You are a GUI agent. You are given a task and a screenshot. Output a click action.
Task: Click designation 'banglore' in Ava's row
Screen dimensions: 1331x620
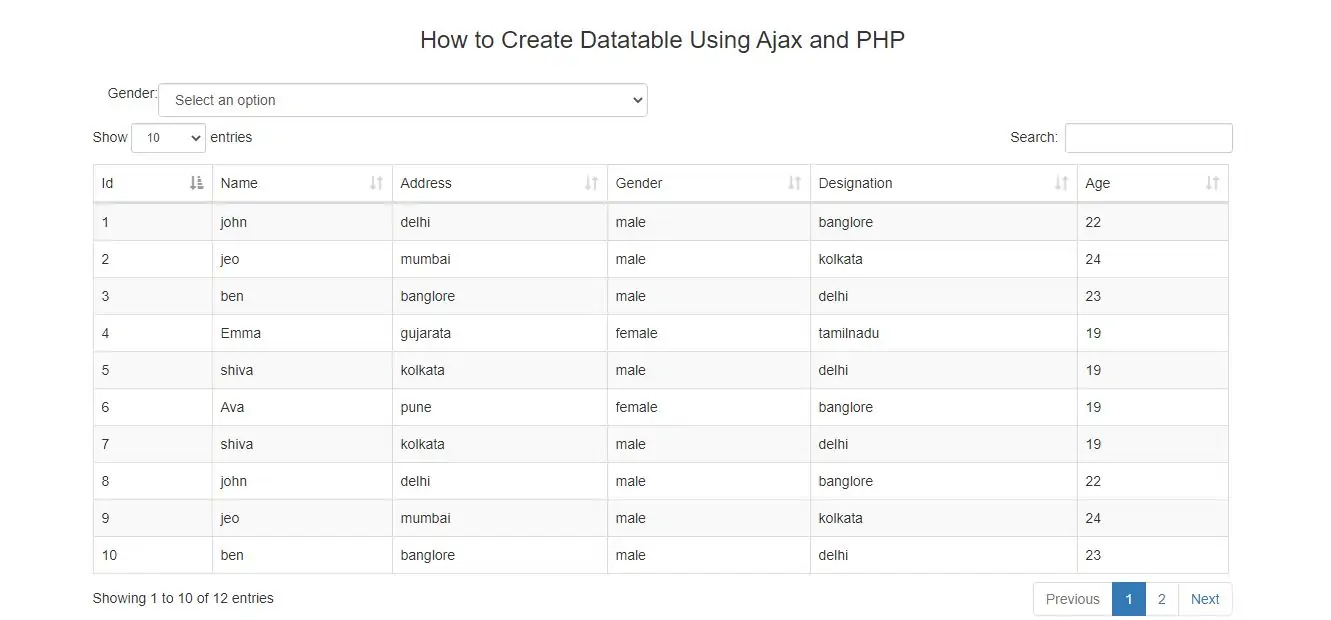click(x=846, y=407)
